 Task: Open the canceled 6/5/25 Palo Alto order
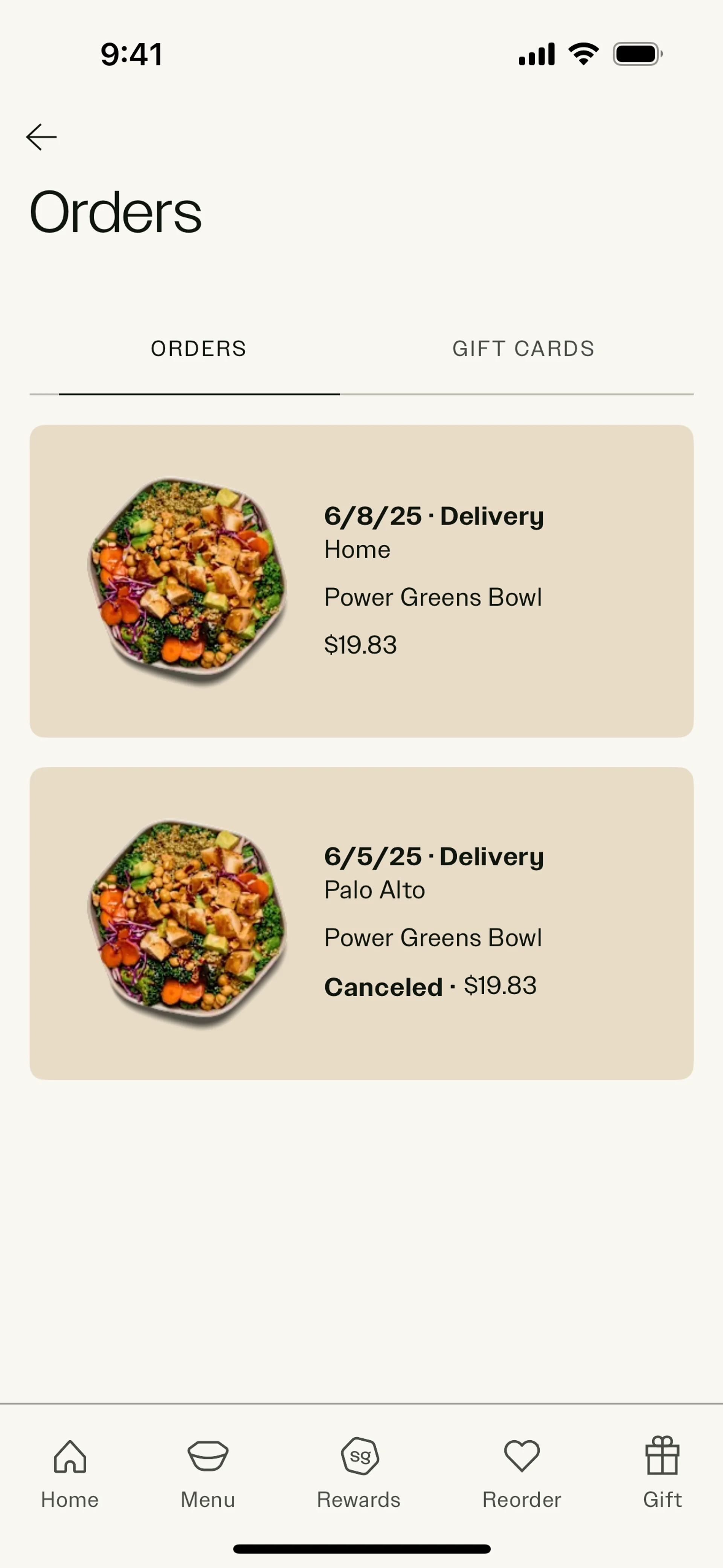click(361, 923)
